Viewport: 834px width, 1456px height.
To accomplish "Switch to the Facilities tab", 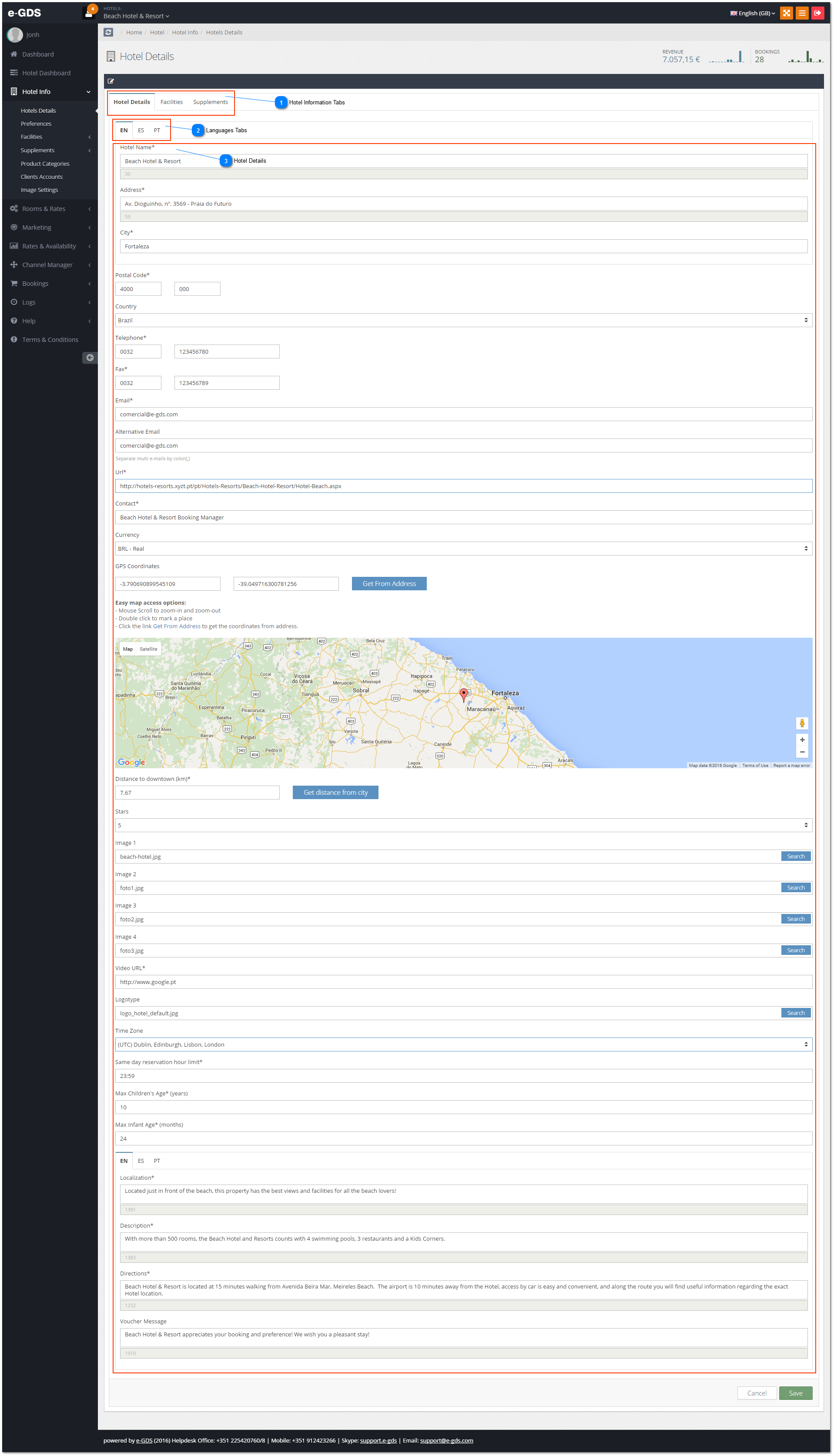I will (171, 102).
